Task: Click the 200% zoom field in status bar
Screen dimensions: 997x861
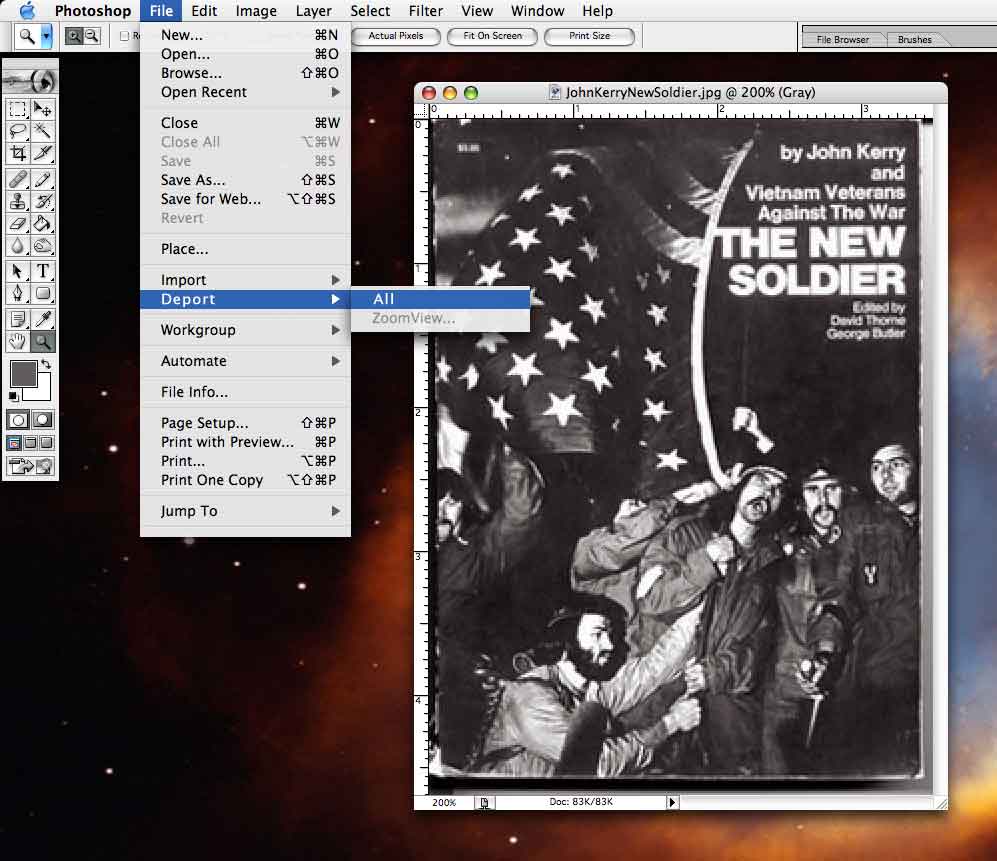Action: (444, 802)
